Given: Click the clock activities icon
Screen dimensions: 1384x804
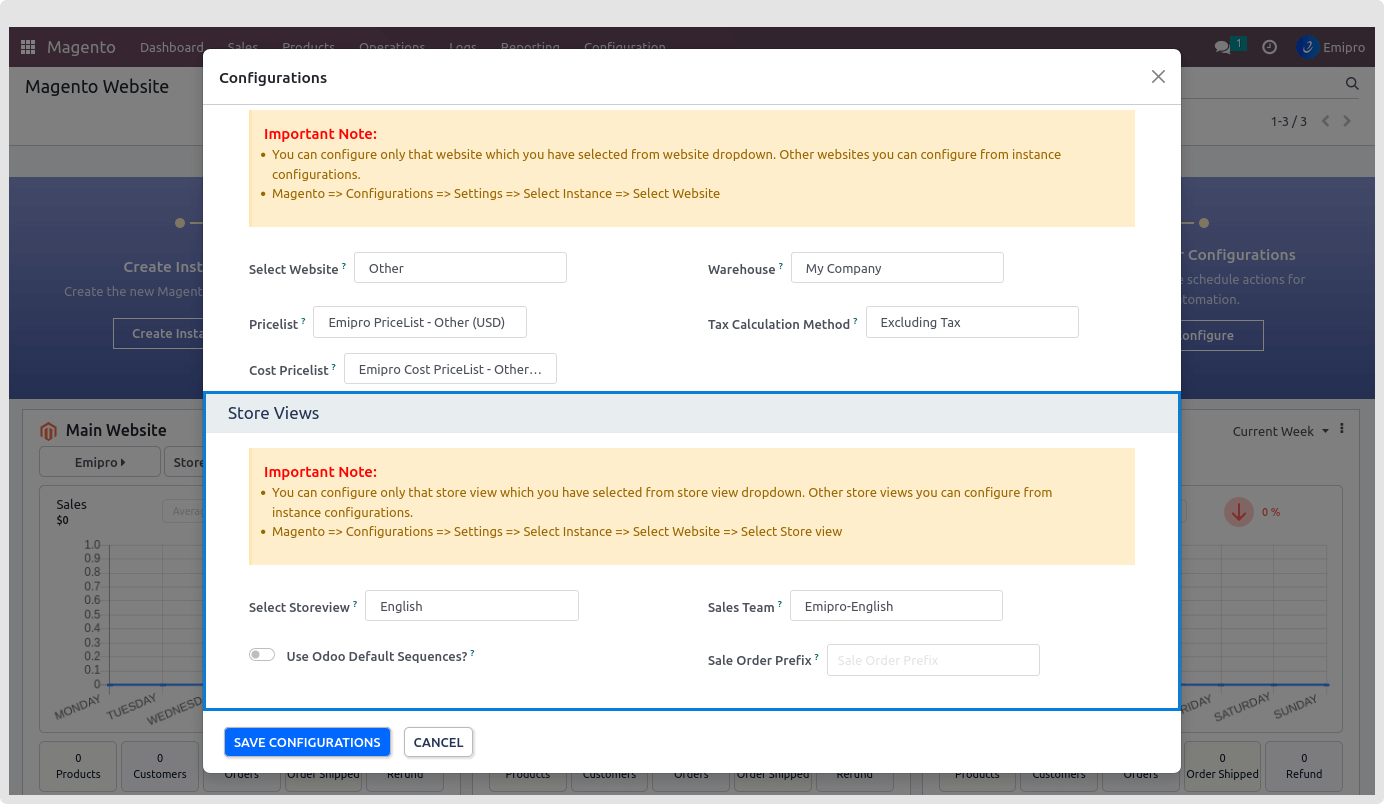Looking at the screenshot, I should click(1269, 47).
